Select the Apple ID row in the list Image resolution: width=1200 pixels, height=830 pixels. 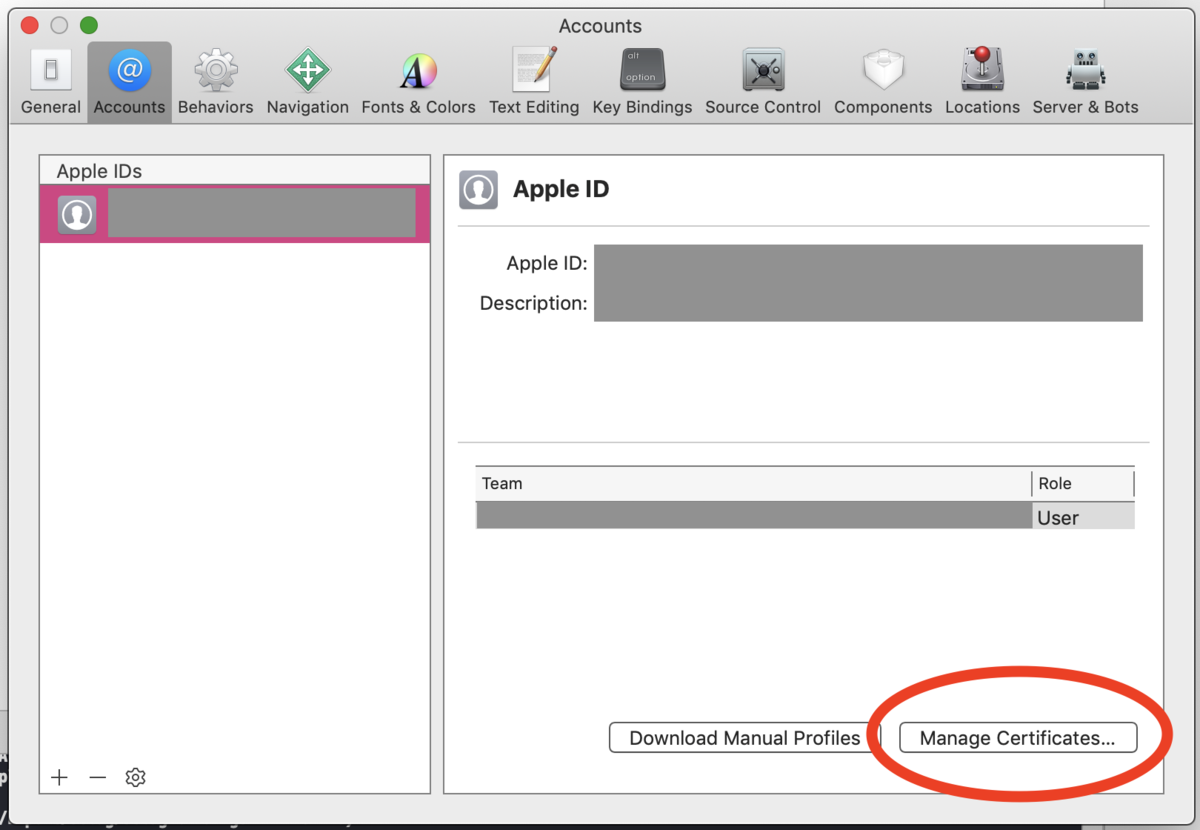point(235,214)
